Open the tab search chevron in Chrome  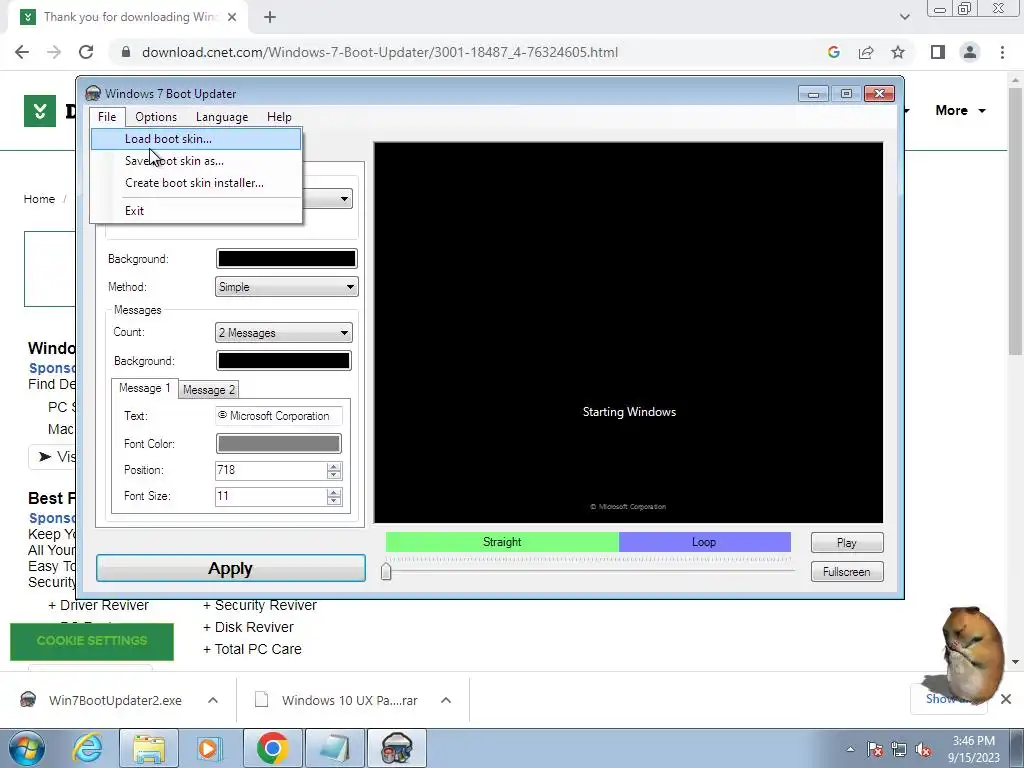[904, 17]
